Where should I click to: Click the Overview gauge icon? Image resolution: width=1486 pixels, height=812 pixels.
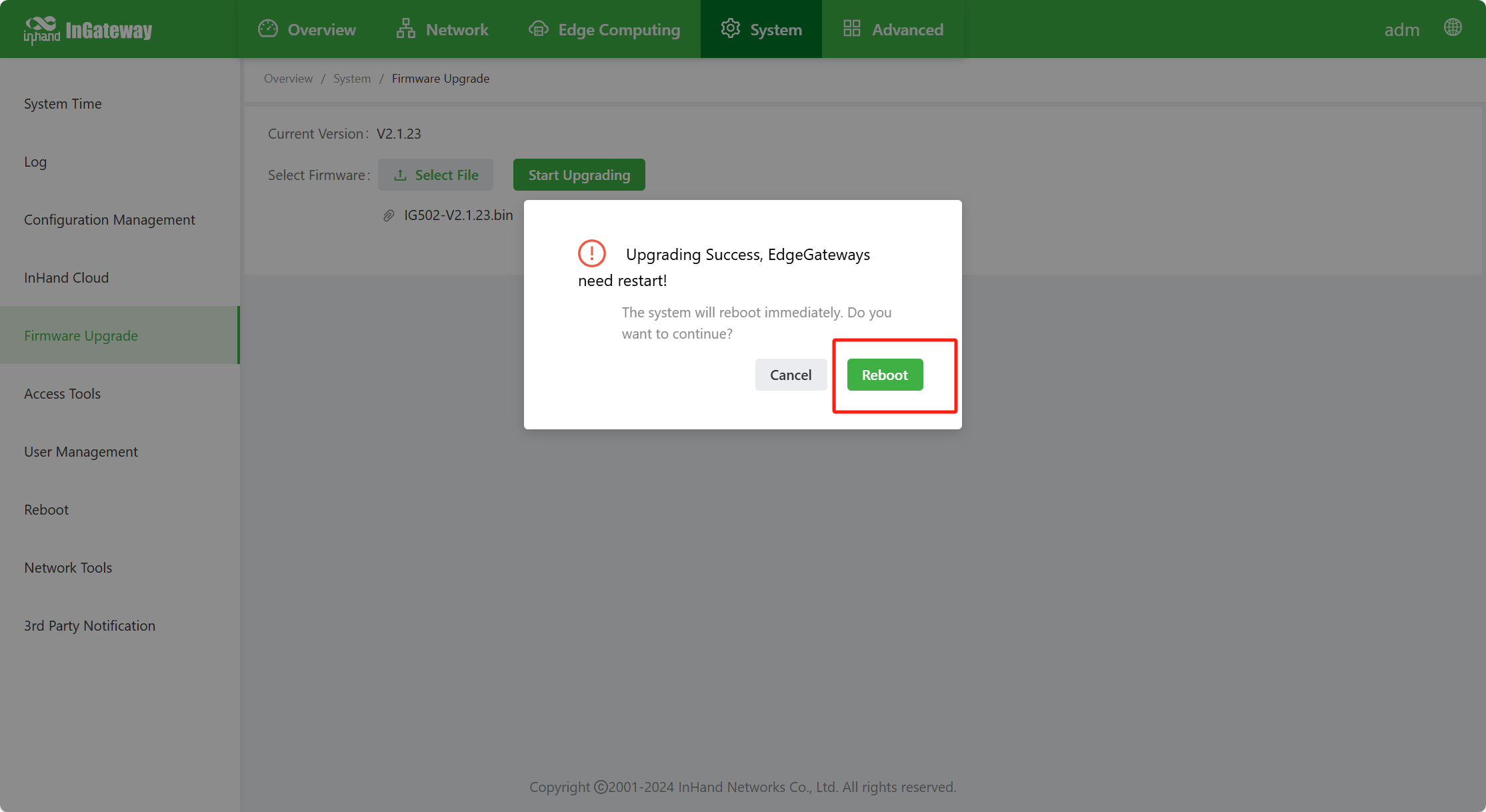(268, 29)
